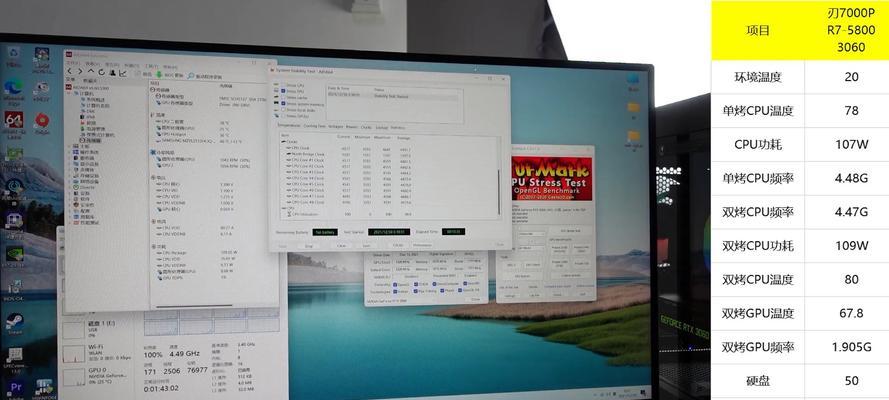Expand the 操作系统 tree node
The height and width of the screenshot is (400, 889).
[x=69, y=152]
